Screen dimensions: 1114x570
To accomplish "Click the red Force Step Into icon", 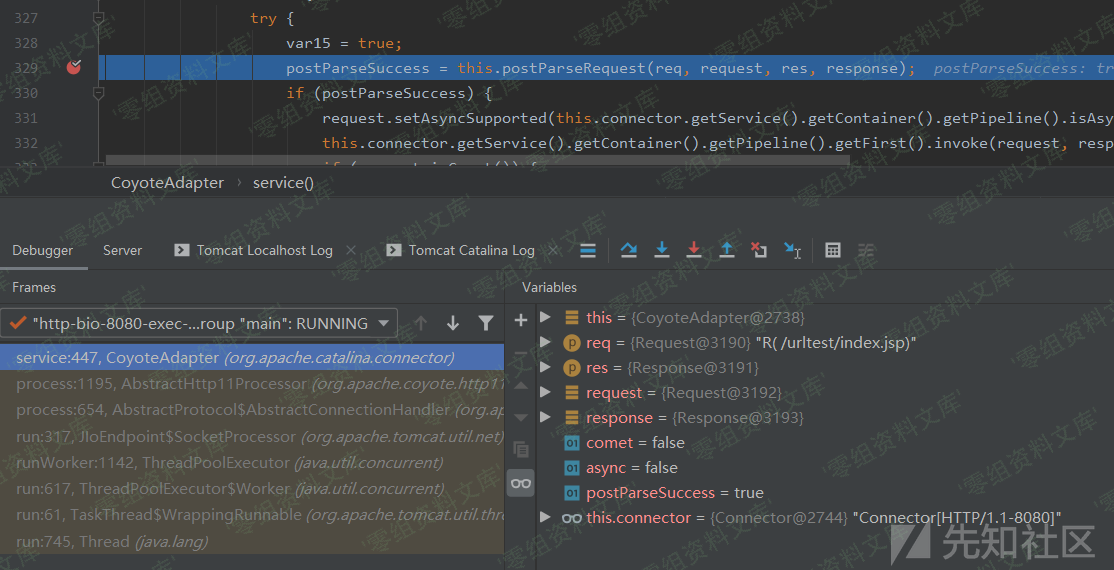I will click(694, 250).
